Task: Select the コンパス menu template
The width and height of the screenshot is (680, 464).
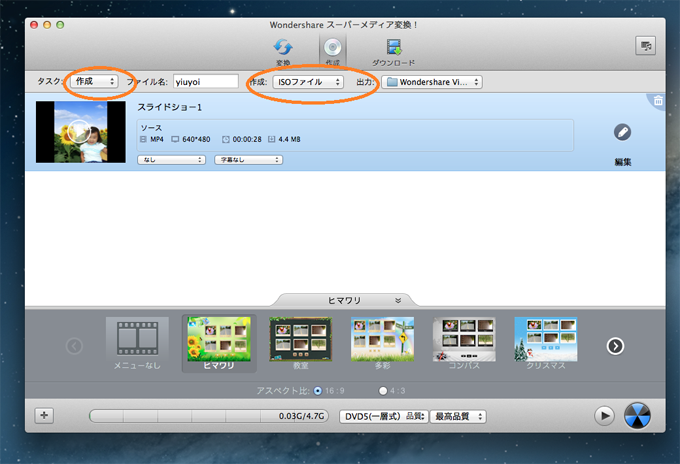Action: (x=464, y=343)
